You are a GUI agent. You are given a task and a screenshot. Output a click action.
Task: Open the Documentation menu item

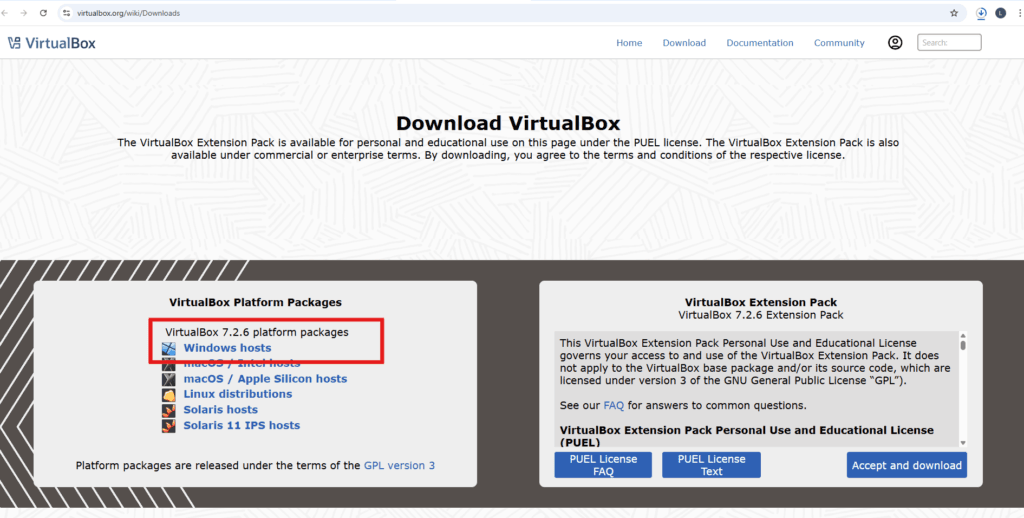(x=760, y=43)
